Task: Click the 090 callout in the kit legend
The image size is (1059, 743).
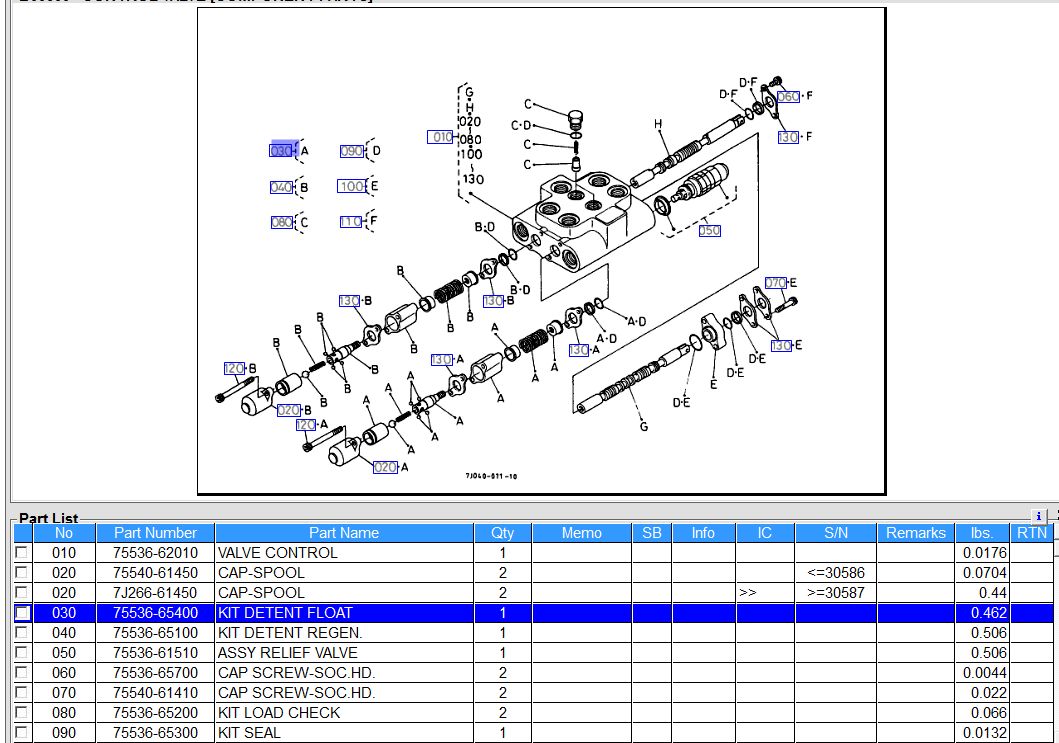Action: 351,151
